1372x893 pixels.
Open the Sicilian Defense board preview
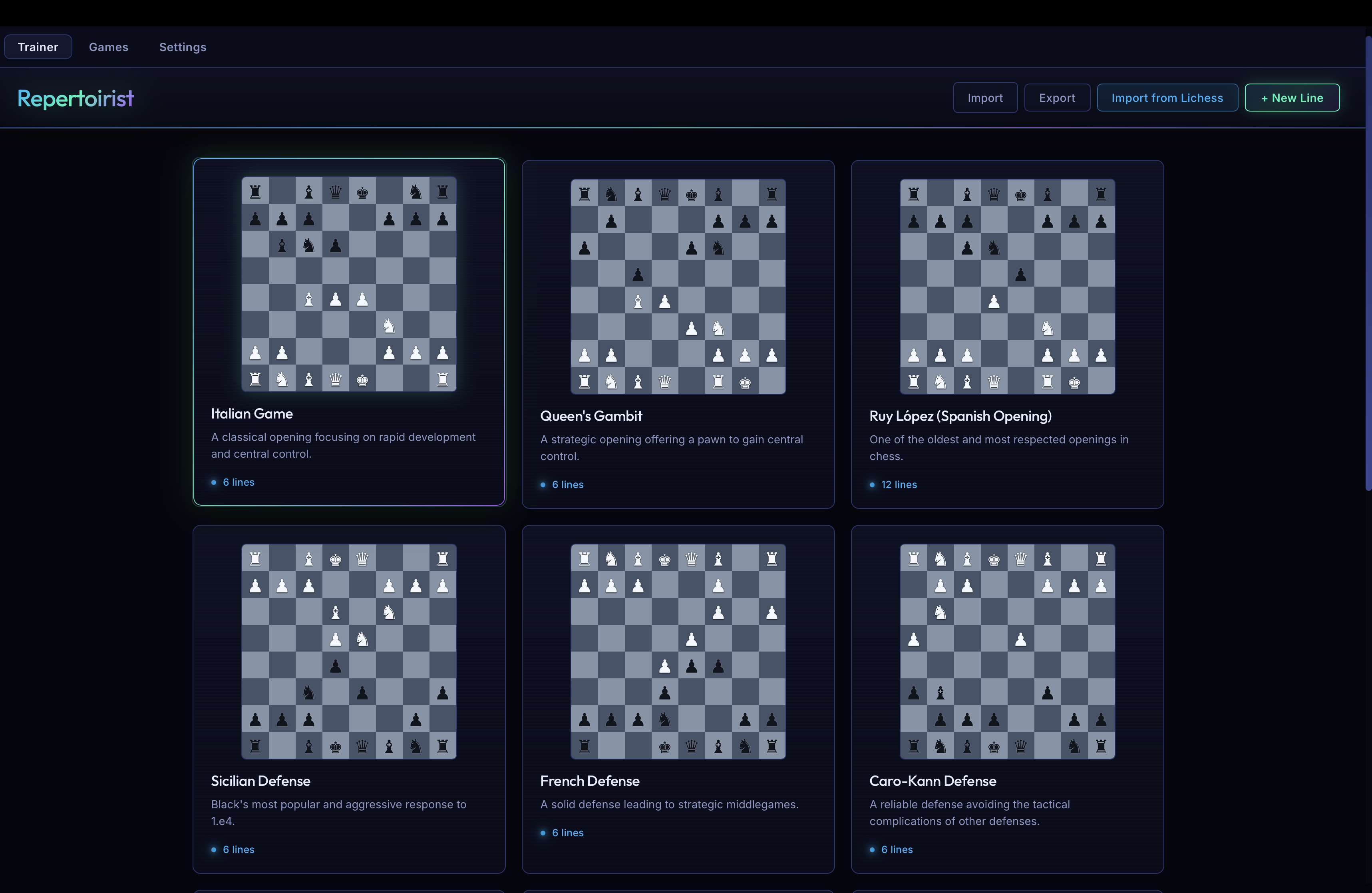point(349,651)
